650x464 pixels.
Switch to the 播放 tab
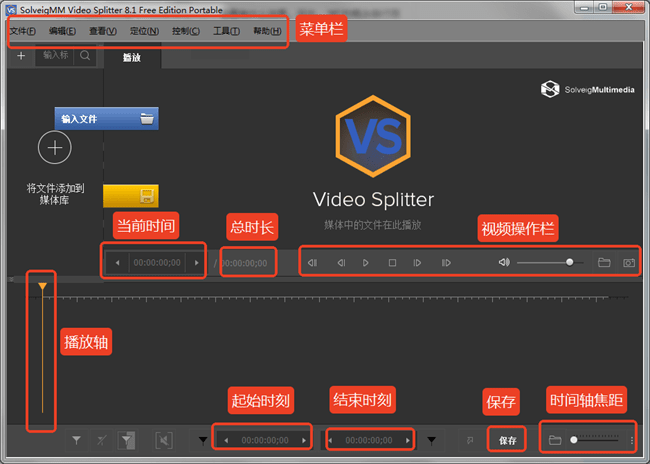click(132, 58)
